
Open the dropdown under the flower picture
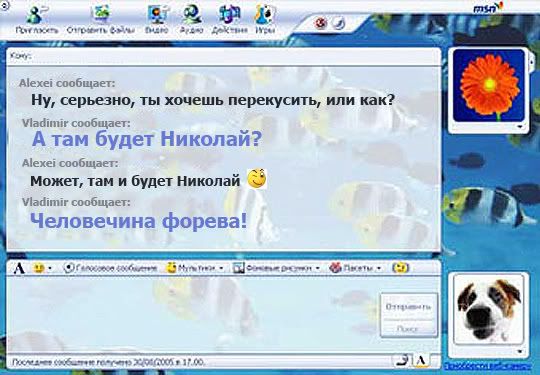pos(520,127)
